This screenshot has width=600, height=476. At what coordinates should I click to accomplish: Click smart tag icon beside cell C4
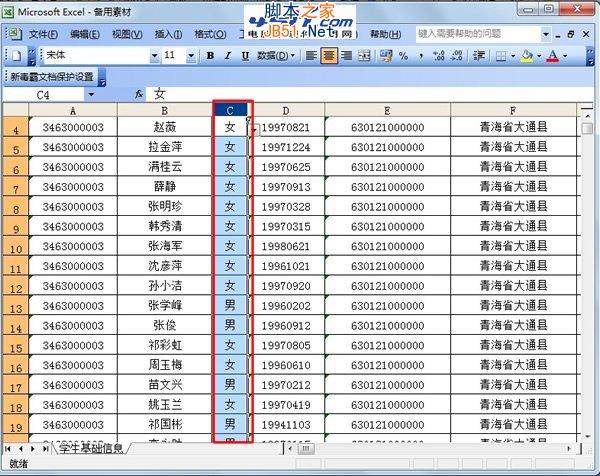pos(255,130)
